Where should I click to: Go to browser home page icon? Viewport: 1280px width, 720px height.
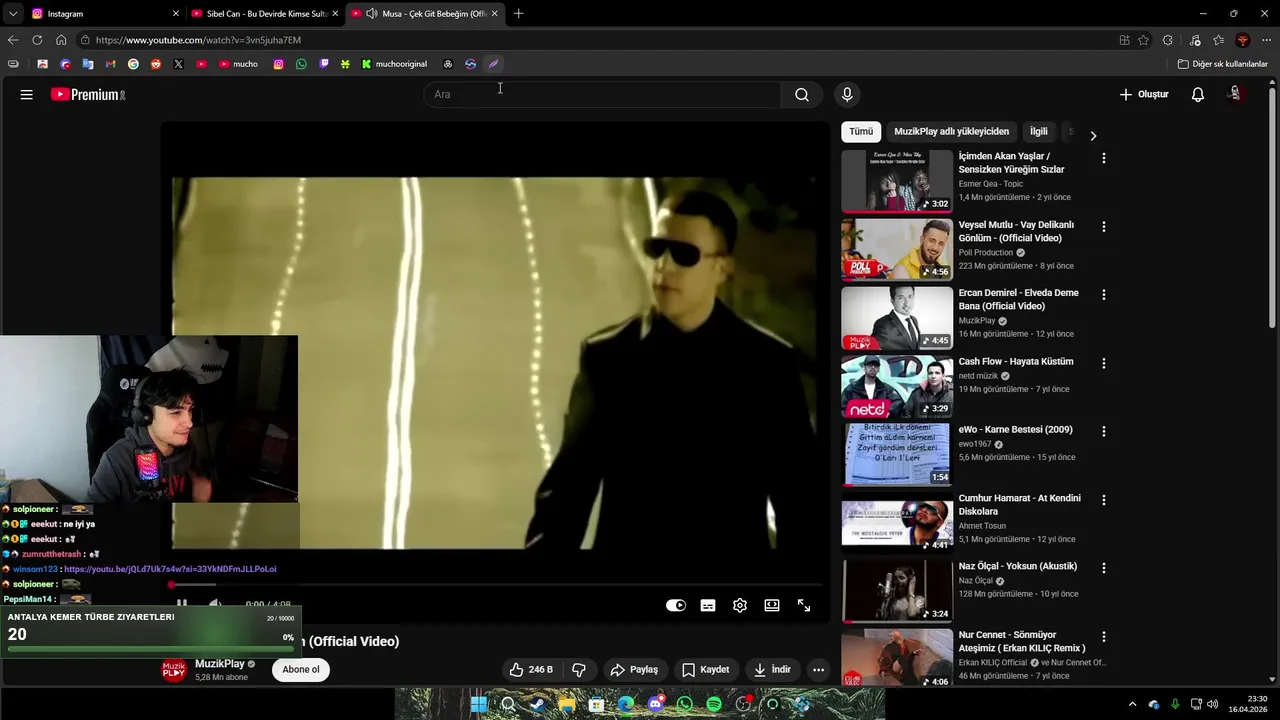61,40
